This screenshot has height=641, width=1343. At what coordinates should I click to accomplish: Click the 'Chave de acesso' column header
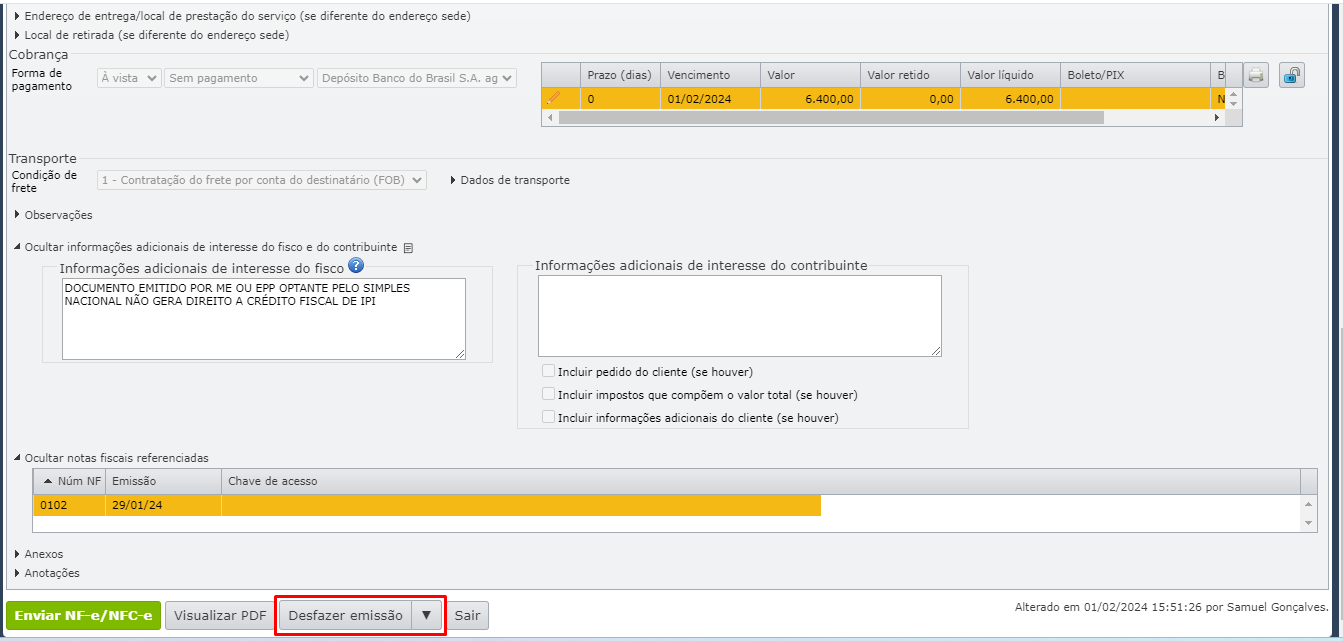[761, 481]
